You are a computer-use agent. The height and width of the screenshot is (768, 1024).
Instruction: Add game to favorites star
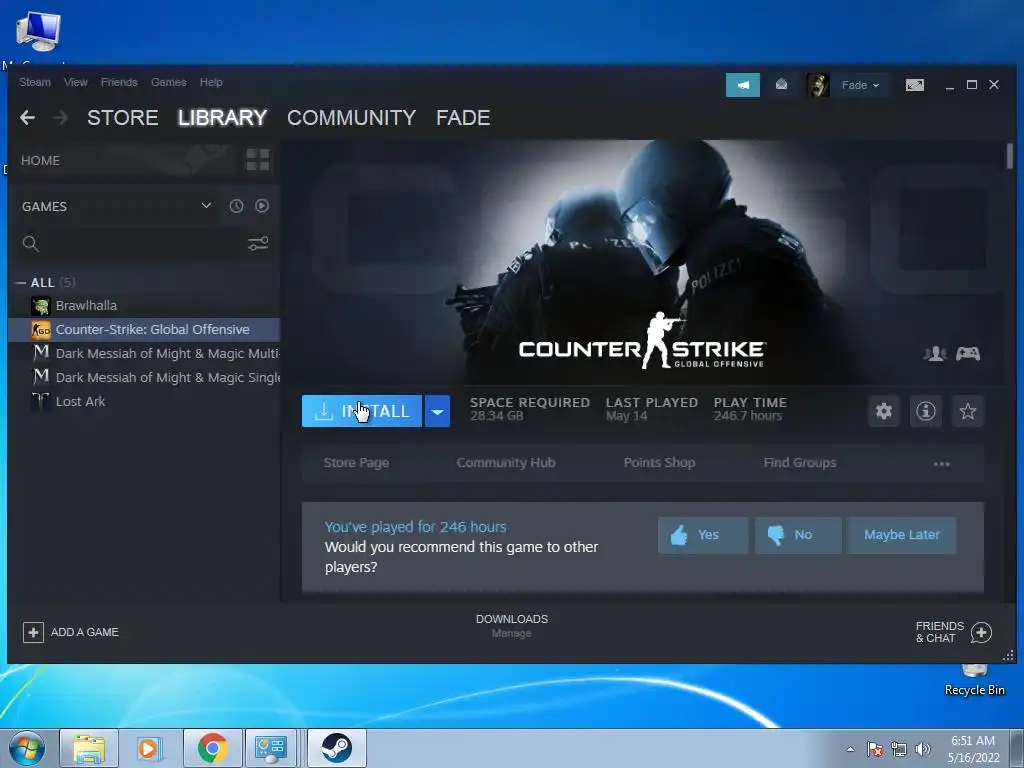[x=967, y=411]
